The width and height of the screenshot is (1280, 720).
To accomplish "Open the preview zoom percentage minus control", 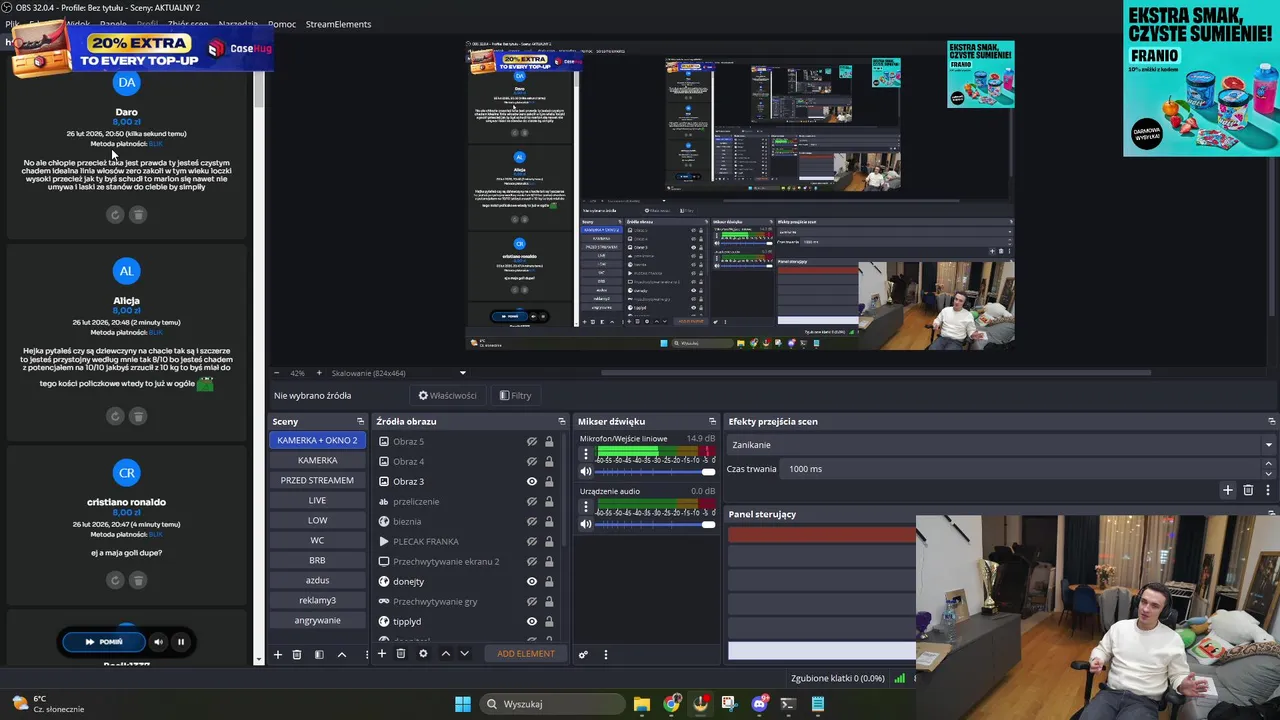I will coord(276,373).
